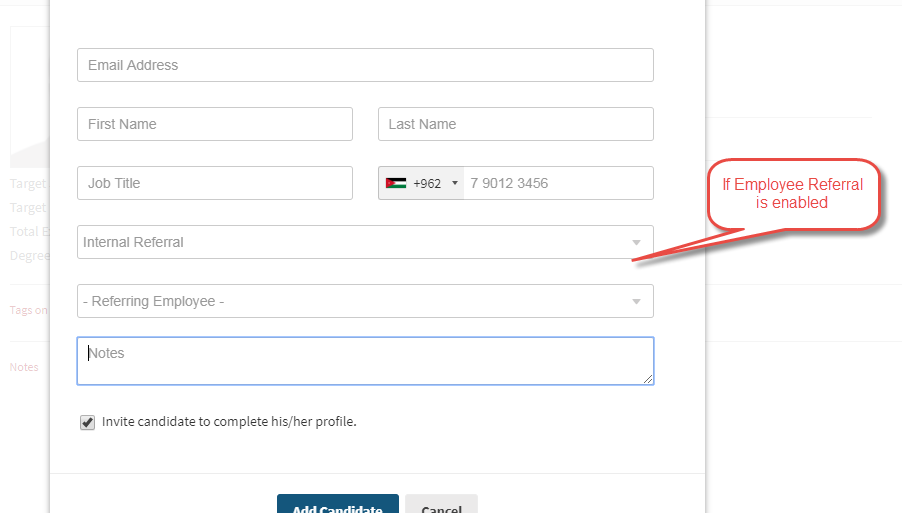
Task: Click inside the Notes text area
Action: coord(365,361)
